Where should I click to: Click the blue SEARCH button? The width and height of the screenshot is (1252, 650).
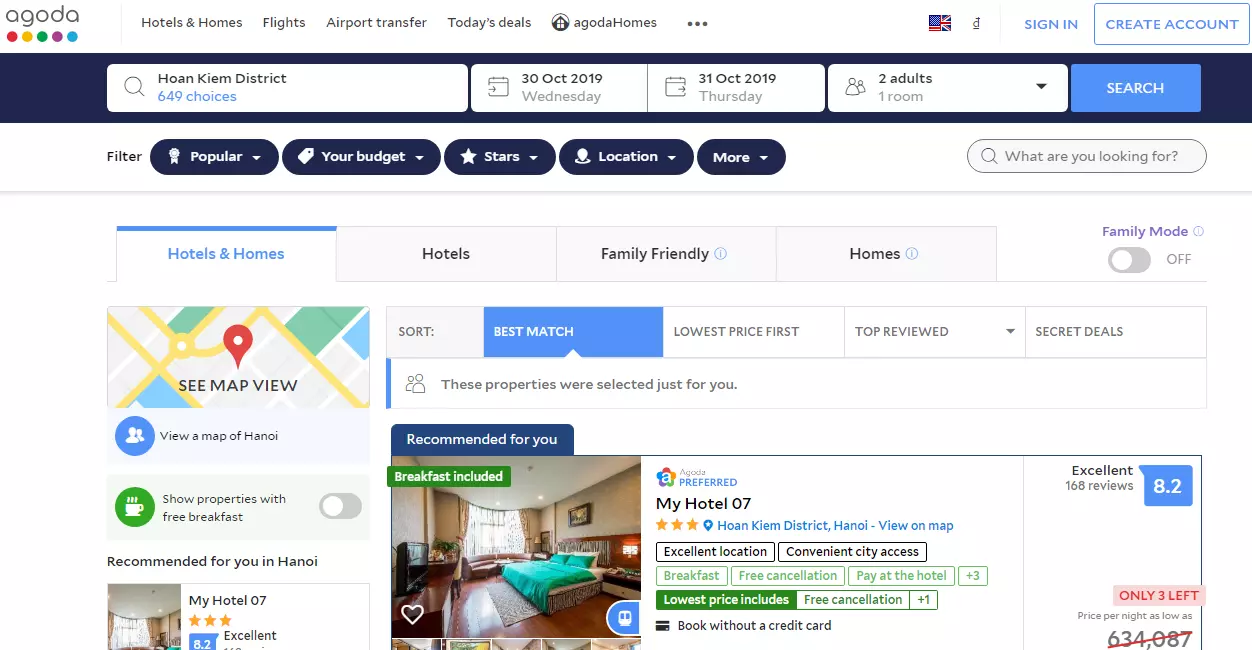pyautogui.click(x=1135, y=88)
